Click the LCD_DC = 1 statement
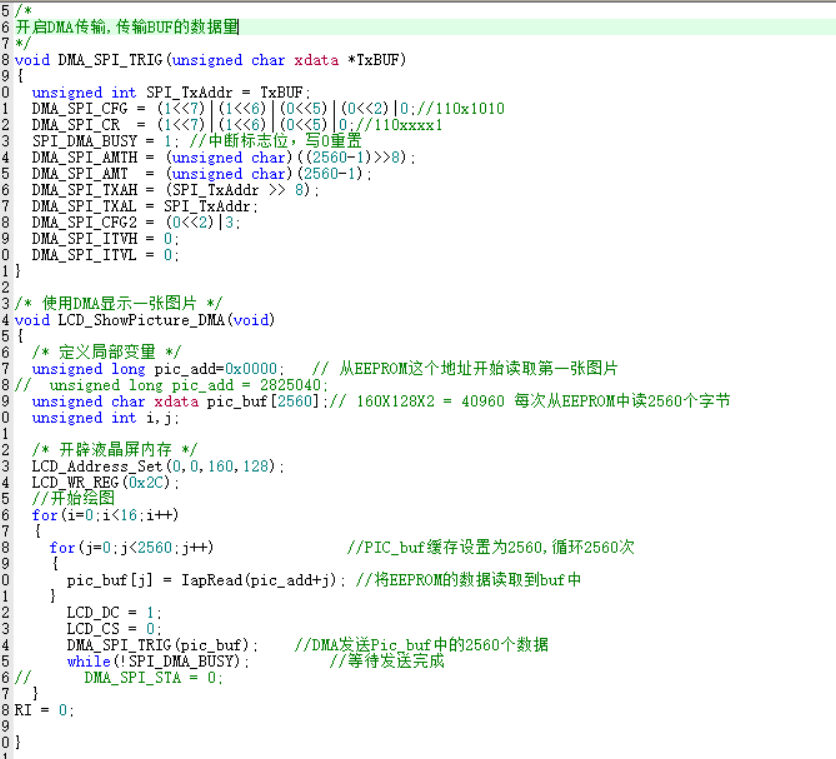This screenshot has width=836, height=759. tap(114, 612)
